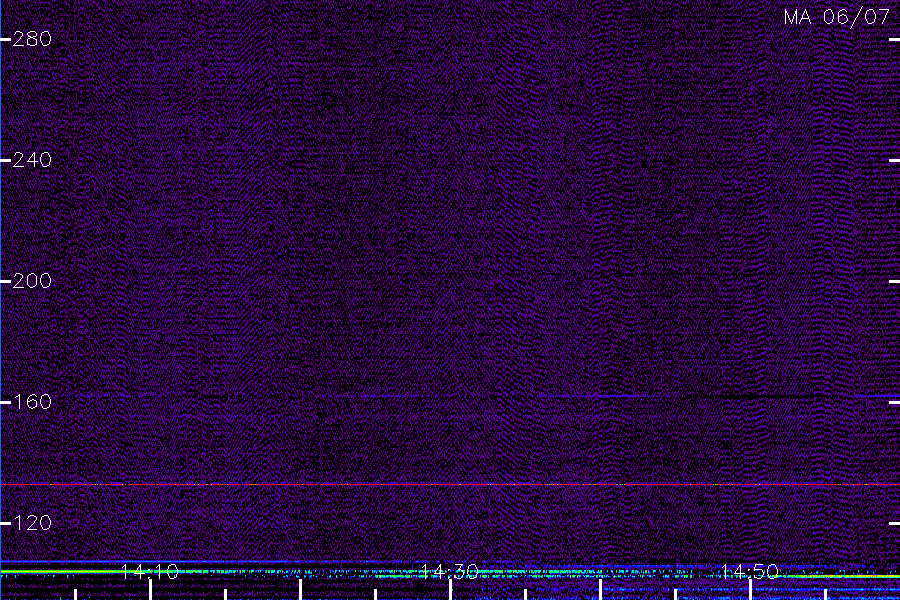Click the 200 frequency axis label
Viewport: 900px width, 600px height.
[x=32, y=281]
